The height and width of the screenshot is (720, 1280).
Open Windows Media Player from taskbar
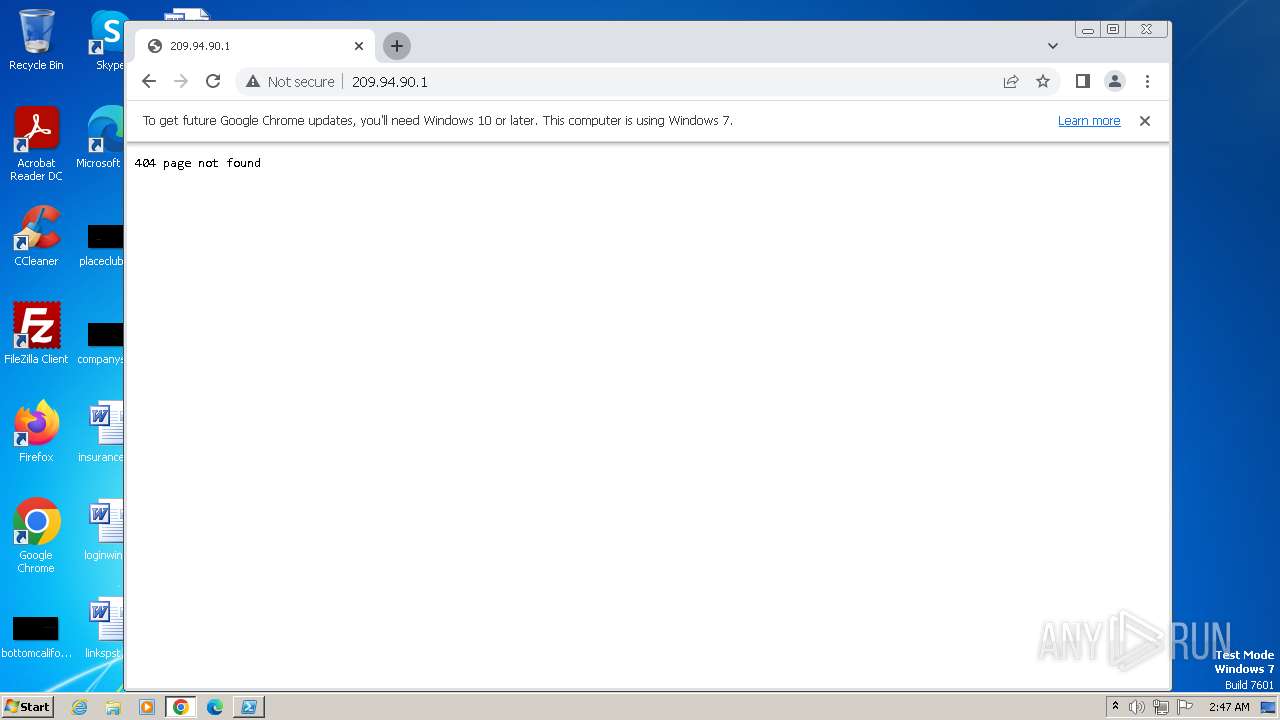(147, 707)
